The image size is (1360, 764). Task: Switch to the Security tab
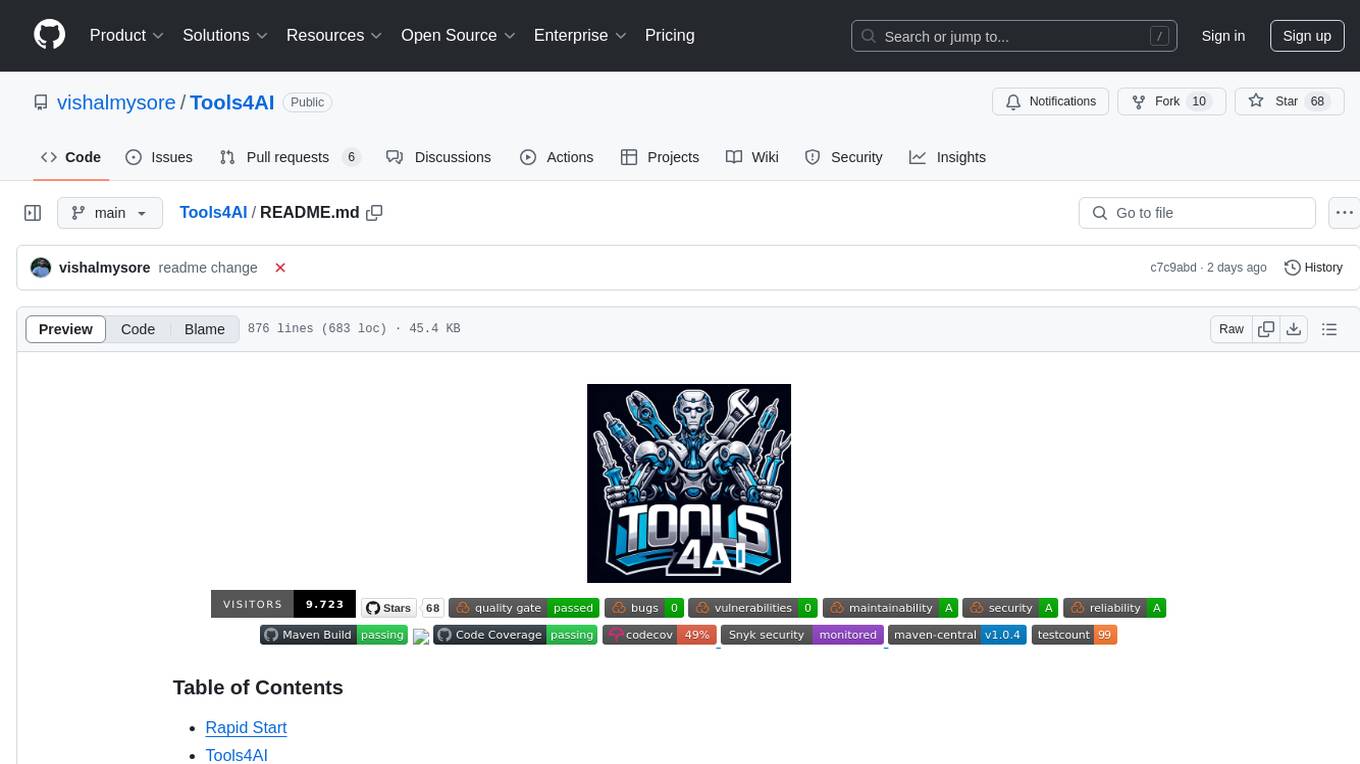[844, 157]
